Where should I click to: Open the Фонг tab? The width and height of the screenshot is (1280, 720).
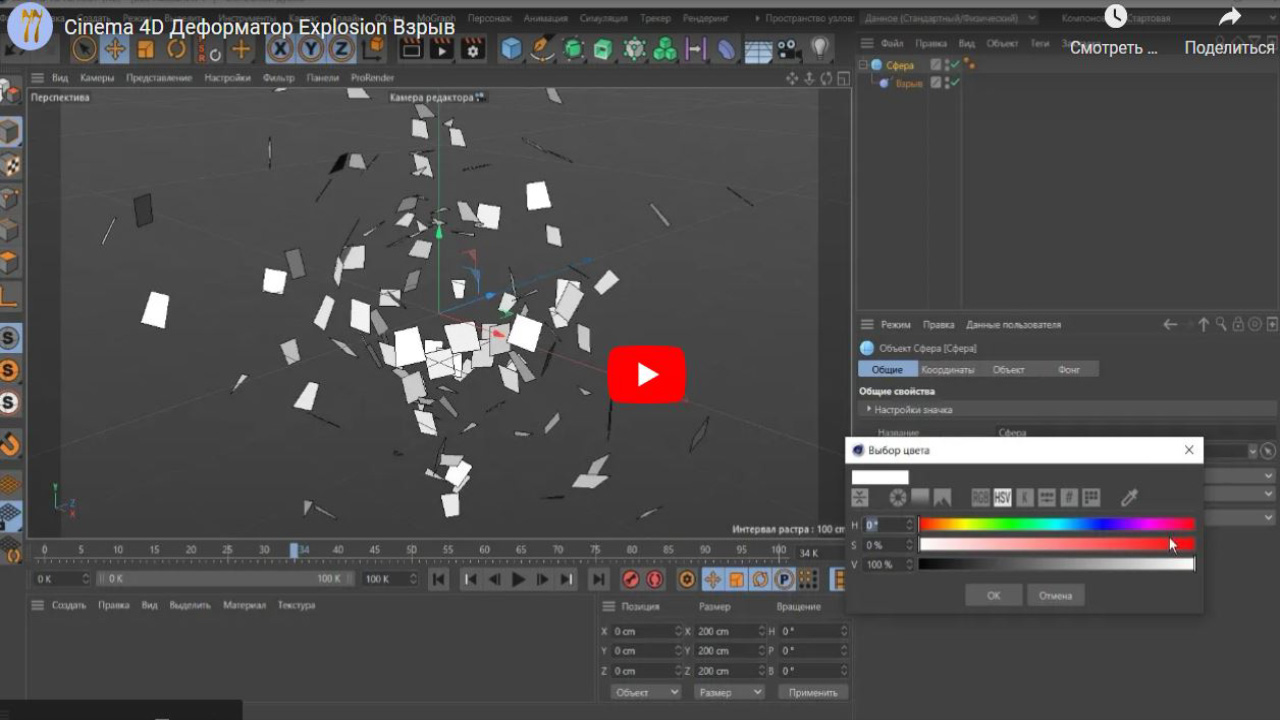[1069, 369]
